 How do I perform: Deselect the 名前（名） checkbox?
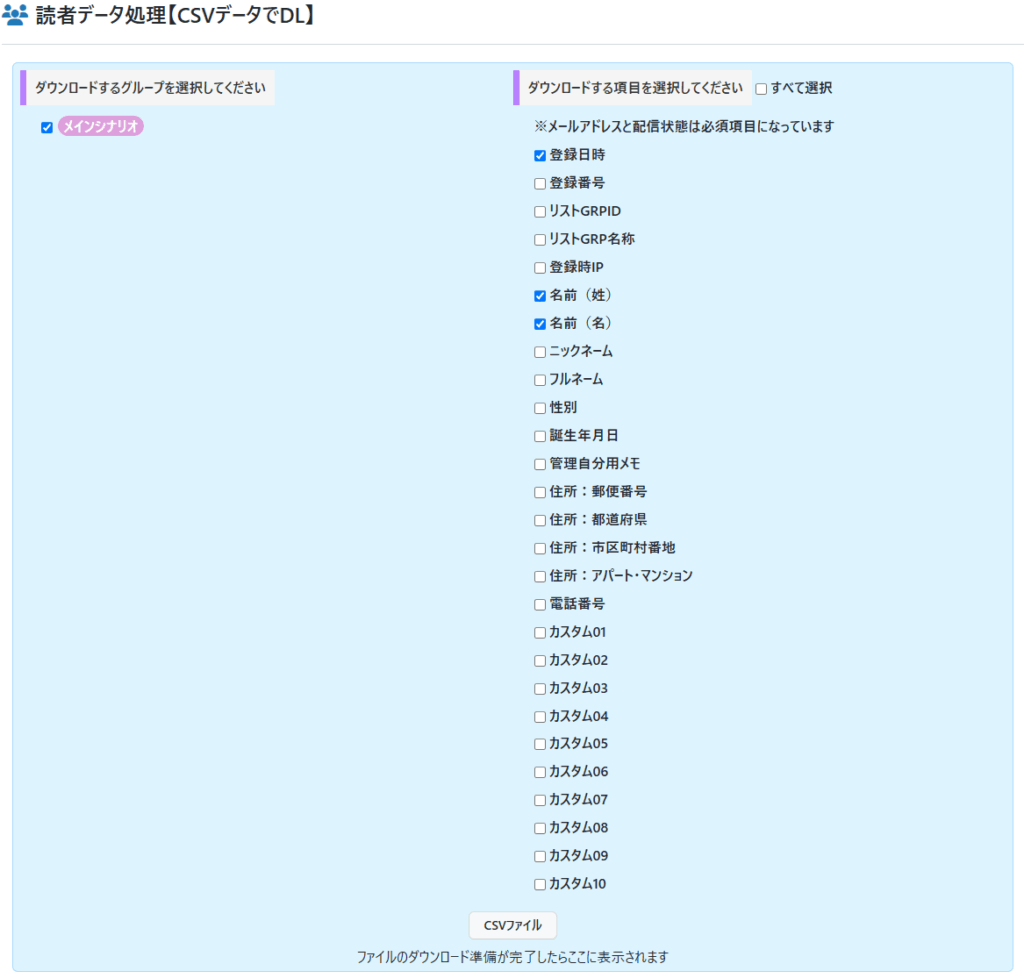(x=540, y=324)
